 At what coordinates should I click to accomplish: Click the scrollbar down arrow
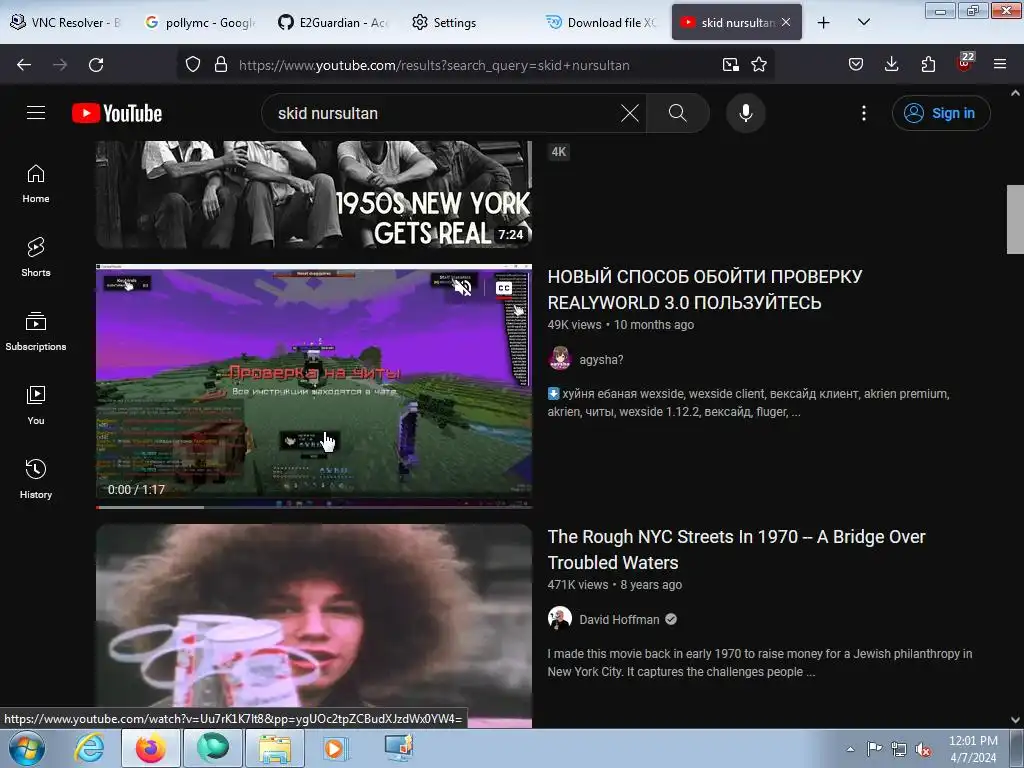click(x=1015, y=720)
